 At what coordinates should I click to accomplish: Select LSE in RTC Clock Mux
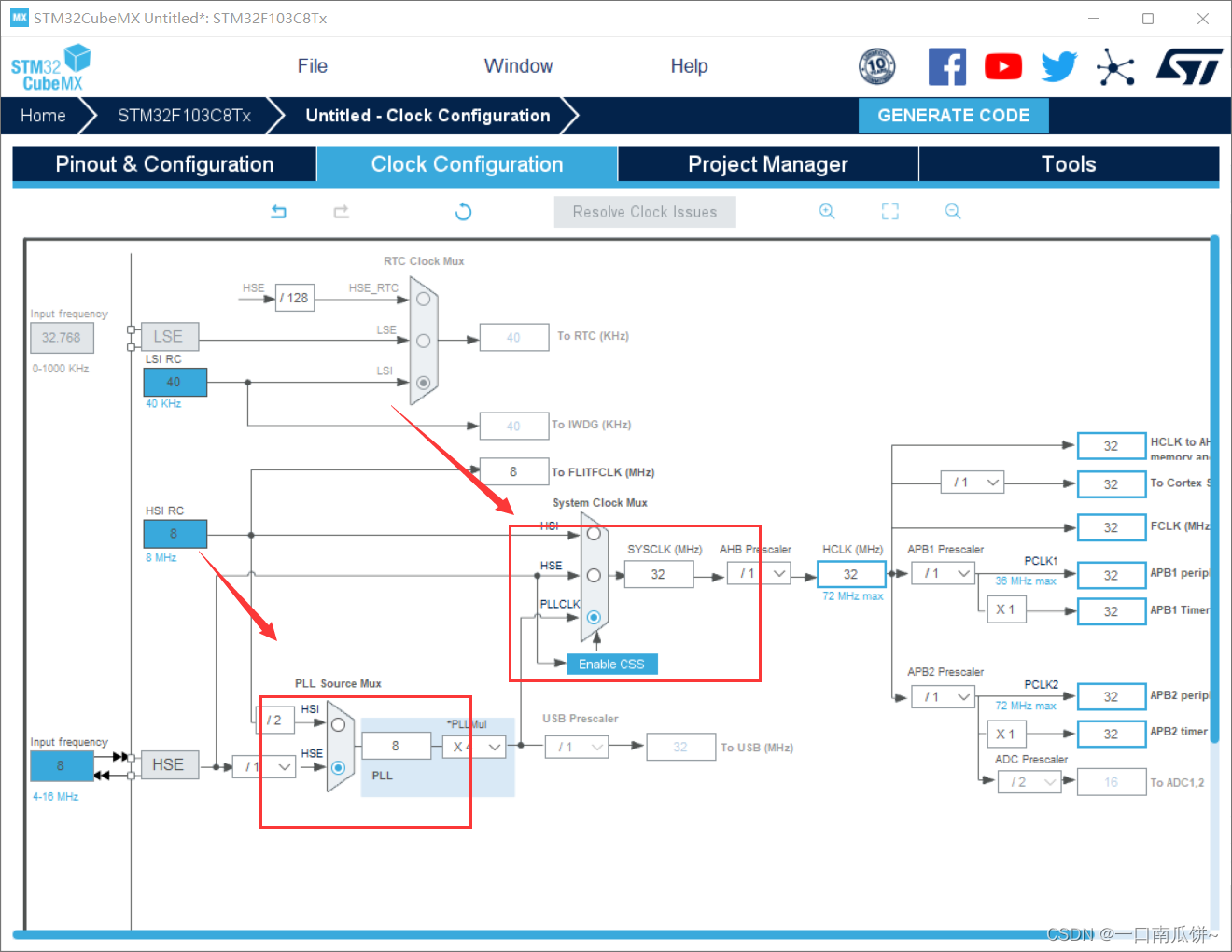pyautogui.click(x=424, y=341)
